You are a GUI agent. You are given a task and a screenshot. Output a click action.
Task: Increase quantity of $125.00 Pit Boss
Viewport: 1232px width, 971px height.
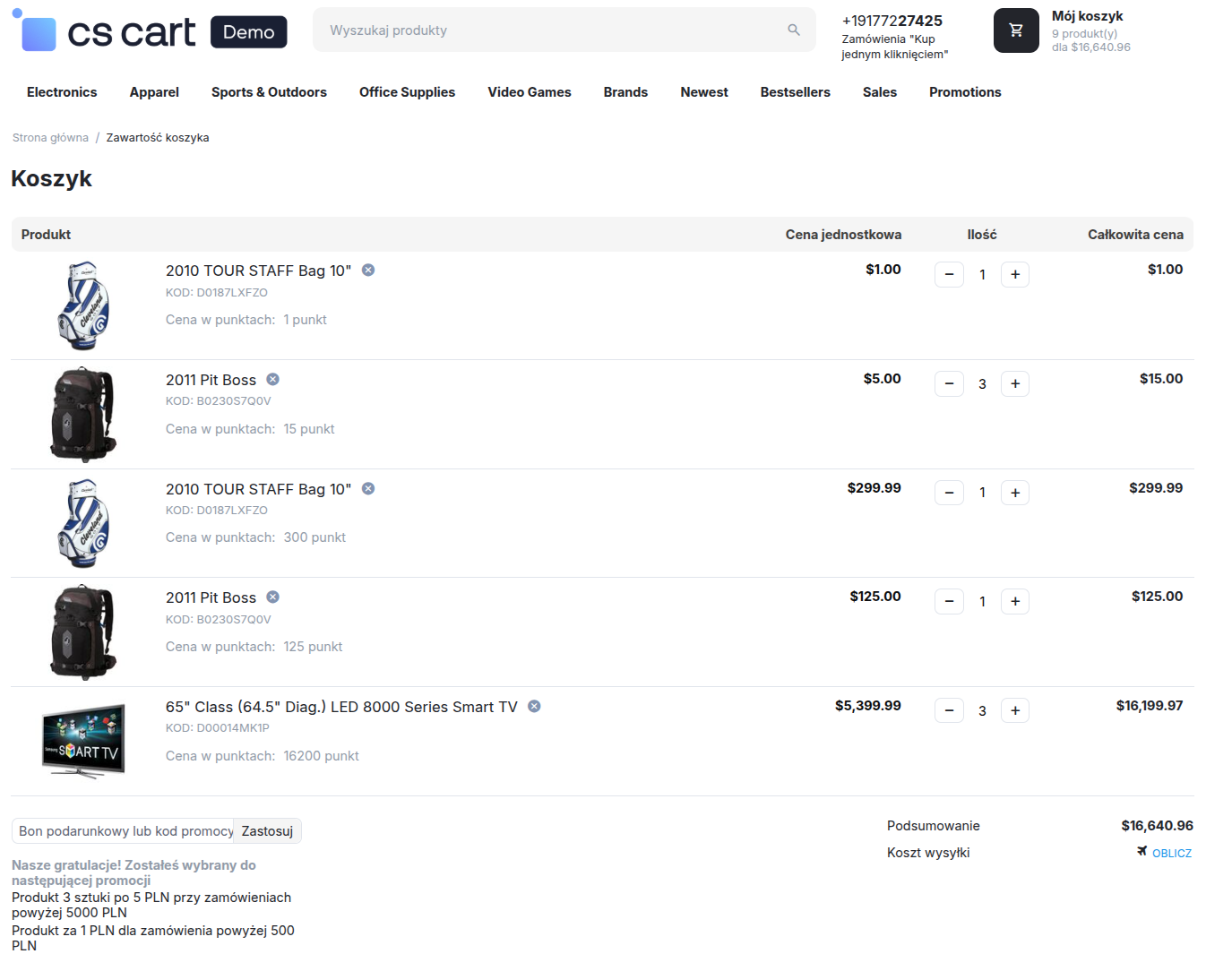click(1015, 601)
